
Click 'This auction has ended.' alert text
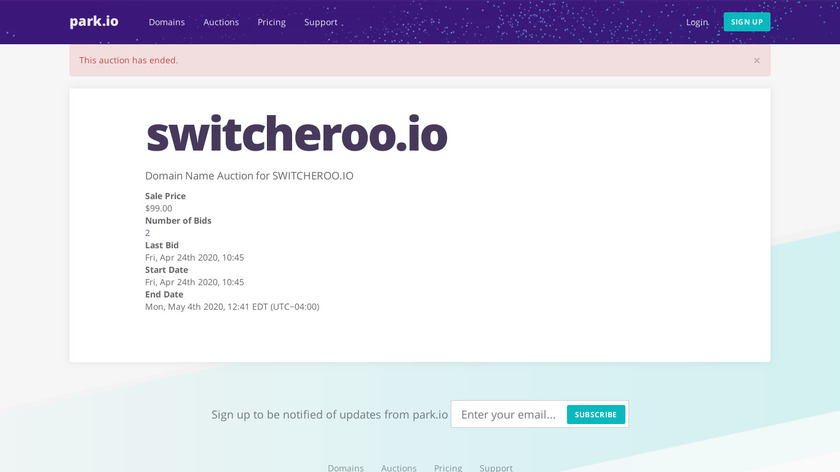[129, 60]
